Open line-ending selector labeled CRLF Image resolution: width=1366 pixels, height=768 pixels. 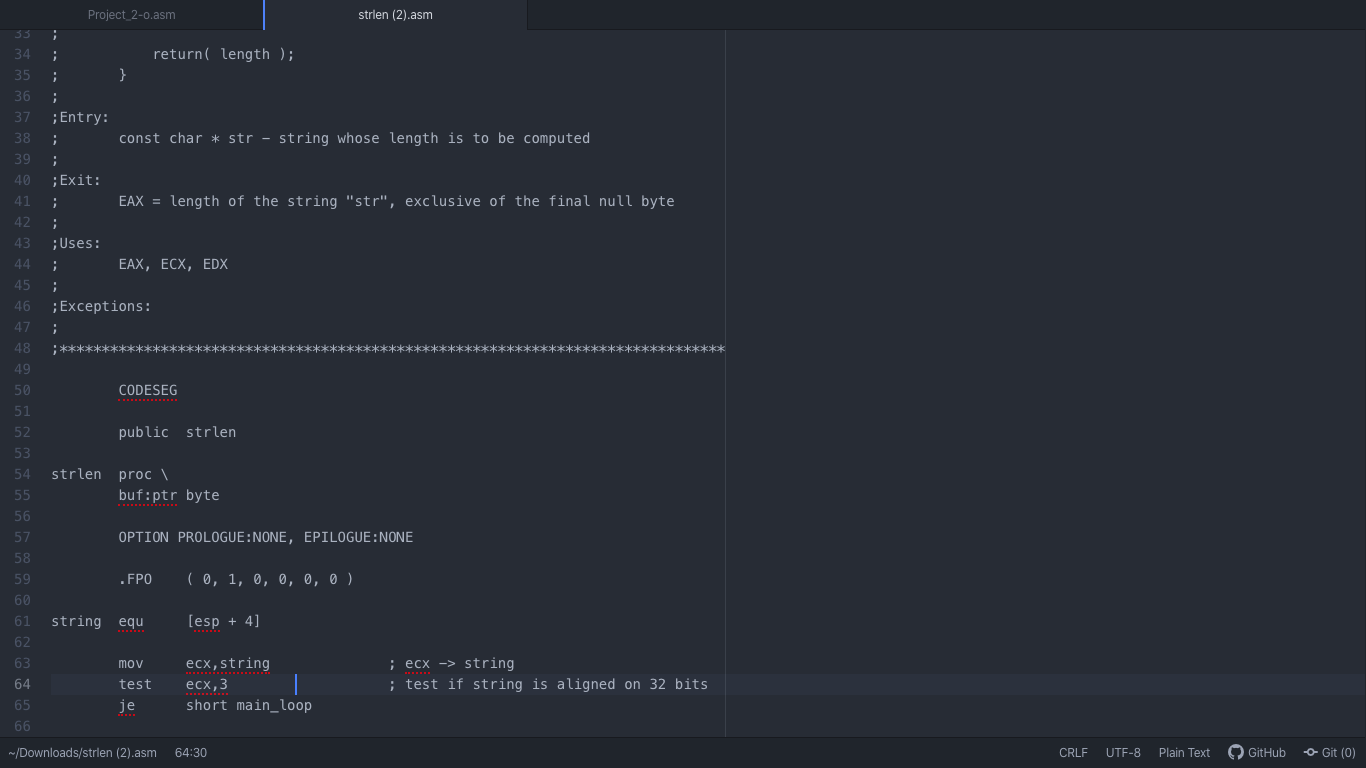point(1072,752)
